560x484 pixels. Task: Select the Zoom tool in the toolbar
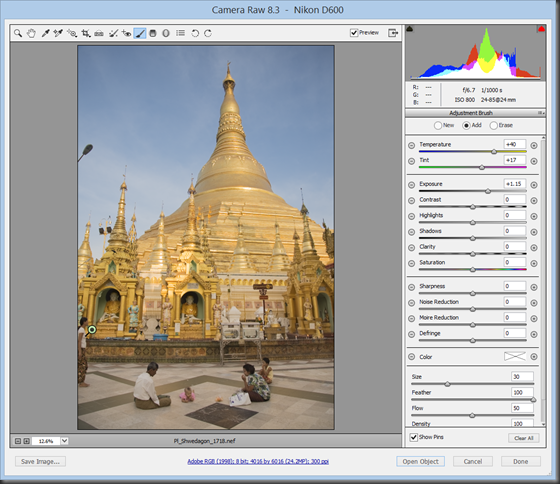(18, 33)
